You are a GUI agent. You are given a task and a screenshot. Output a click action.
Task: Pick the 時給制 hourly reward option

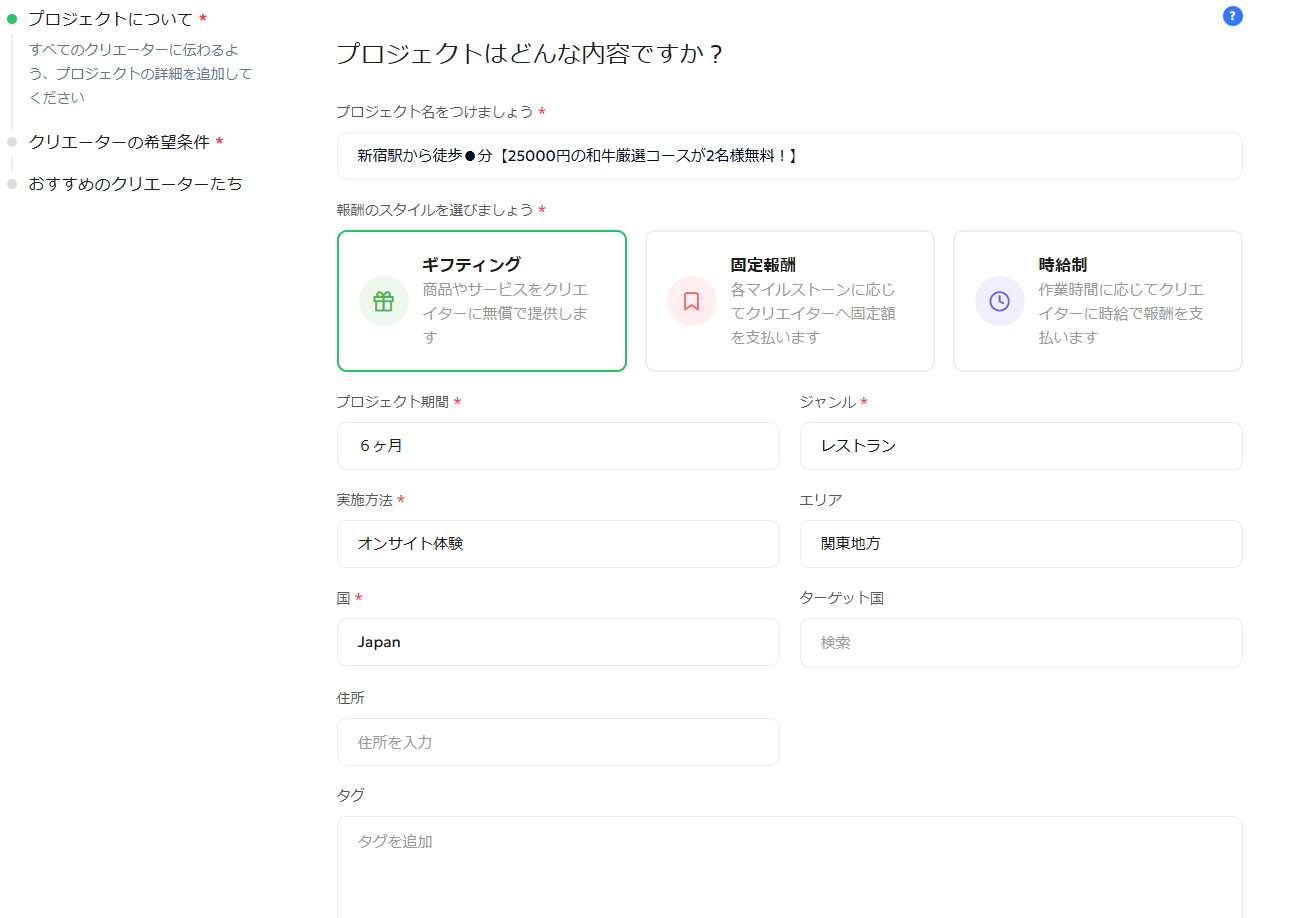[x=1098, y=301]
